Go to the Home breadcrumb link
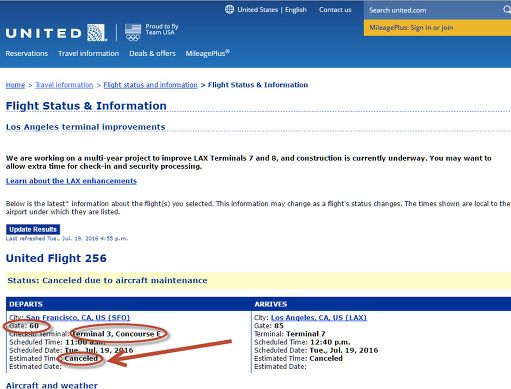511x389 pixels. (15, 85)
